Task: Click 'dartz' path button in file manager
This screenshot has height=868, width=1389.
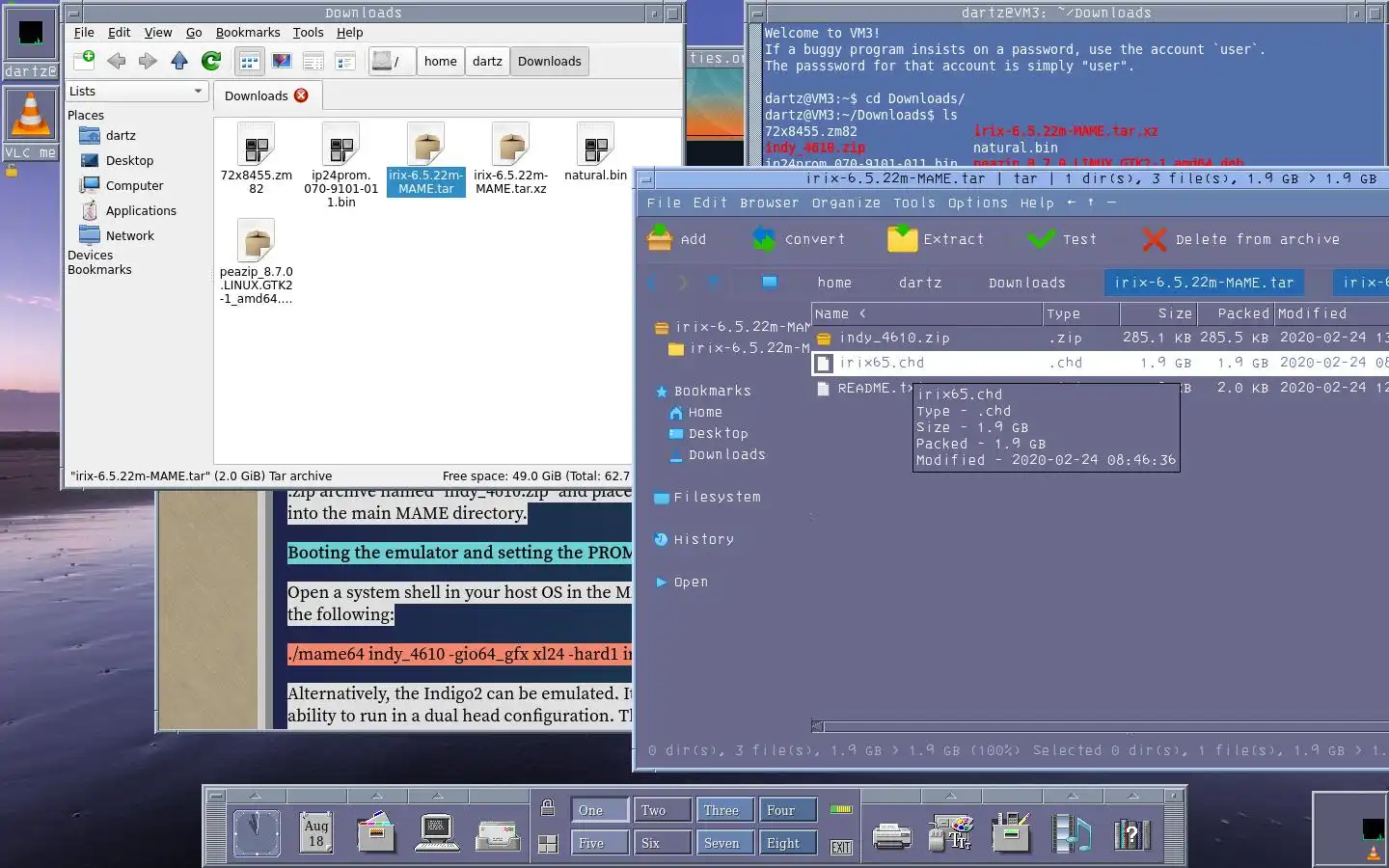Action: coord(487,61)
